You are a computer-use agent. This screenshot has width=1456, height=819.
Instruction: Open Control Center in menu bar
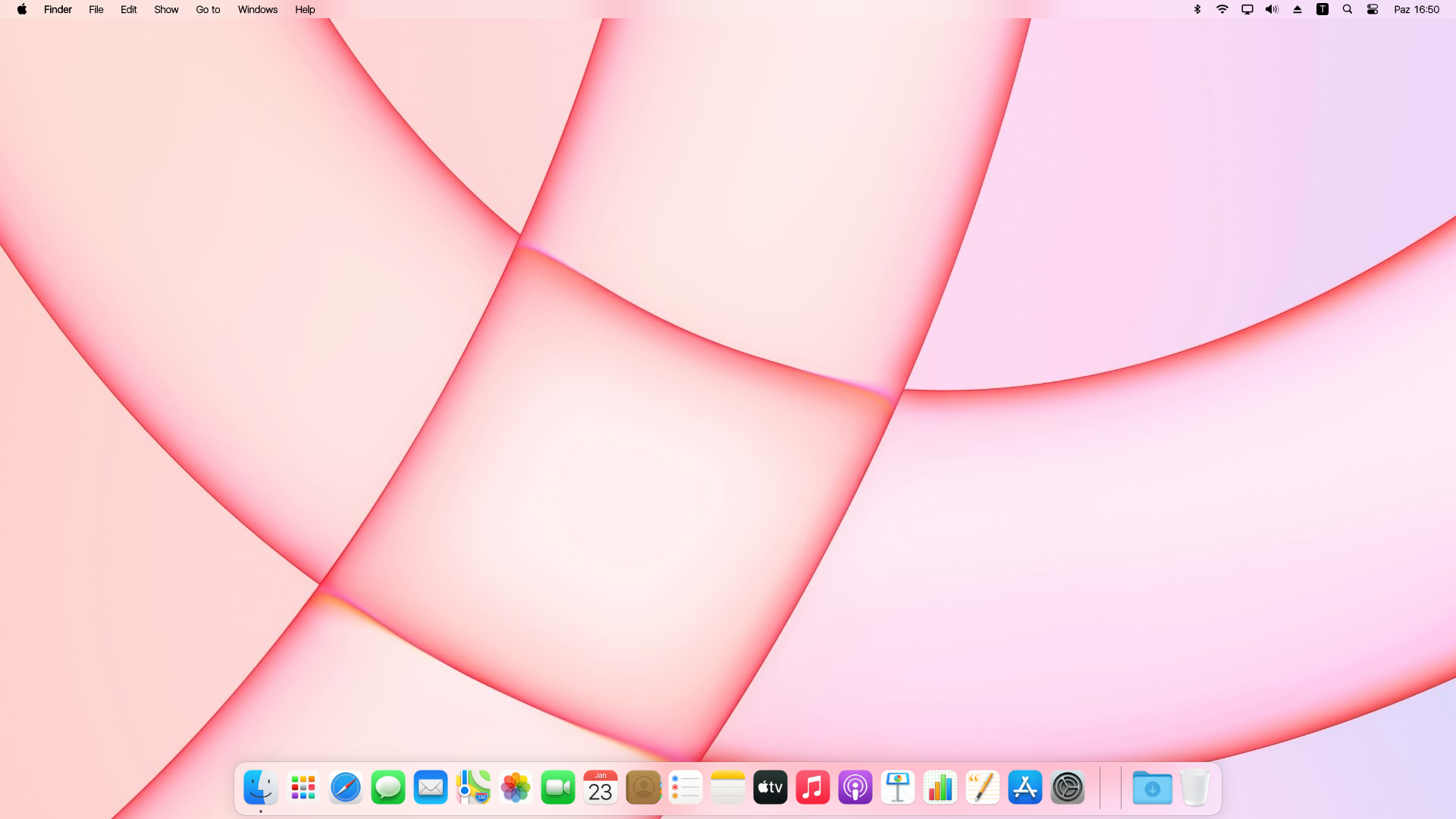(1373, 9)
